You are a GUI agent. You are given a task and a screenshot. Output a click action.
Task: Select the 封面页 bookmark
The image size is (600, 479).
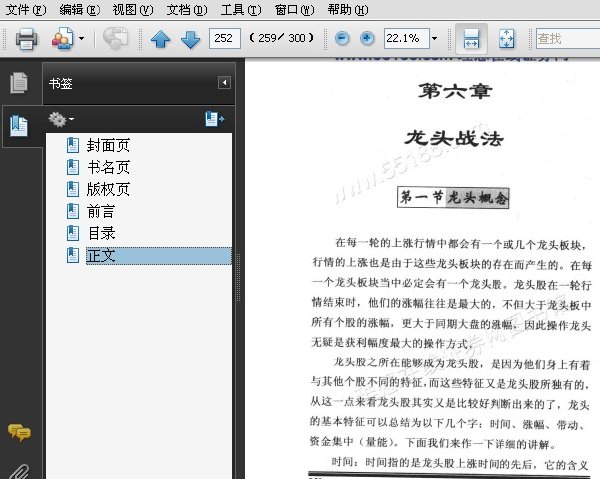point(108,145)
